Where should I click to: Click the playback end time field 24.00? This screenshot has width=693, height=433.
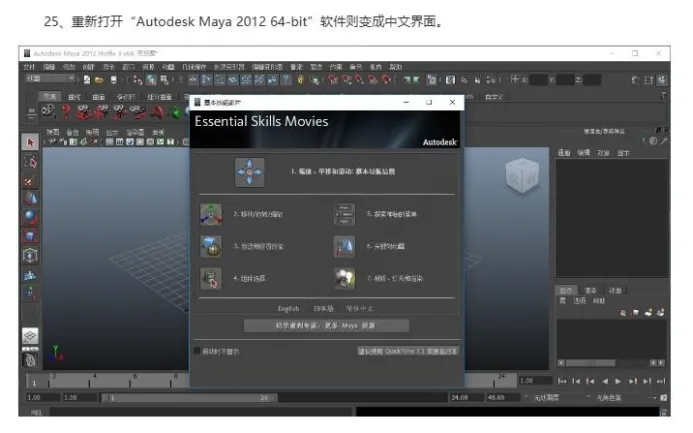click(466, 398)
